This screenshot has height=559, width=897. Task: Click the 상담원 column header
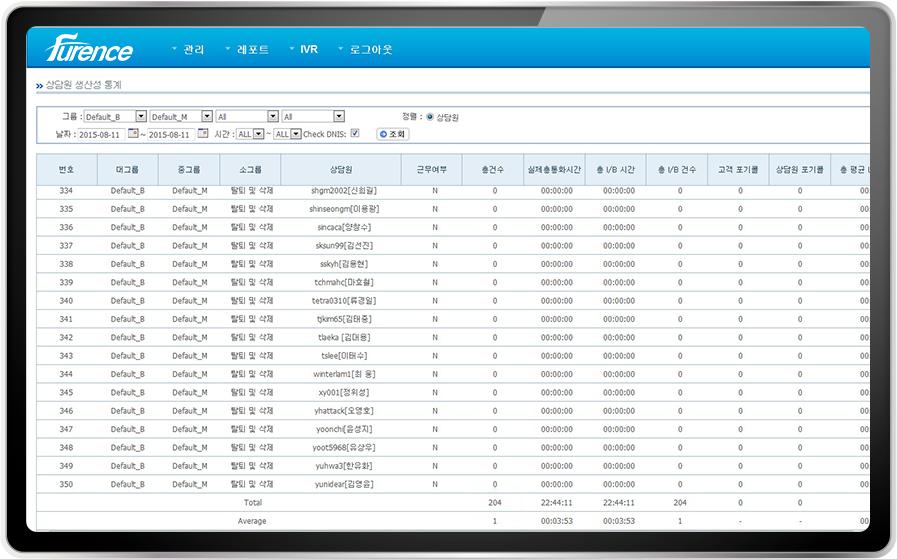tap(341, 169)
